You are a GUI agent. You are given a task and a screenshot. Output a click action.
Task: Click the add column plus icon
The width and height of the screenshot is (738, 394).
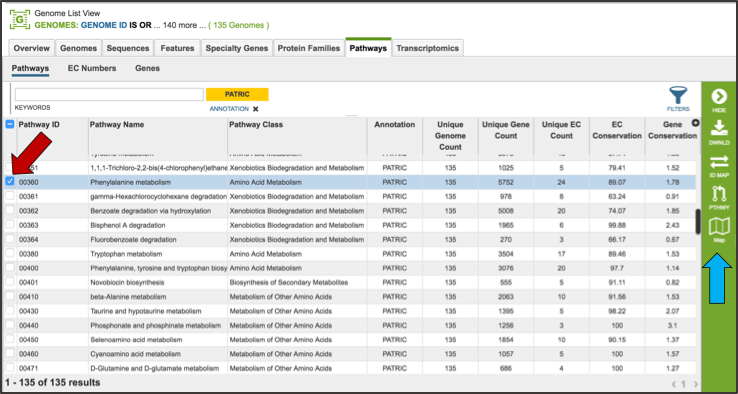click(x=695, y=123)
